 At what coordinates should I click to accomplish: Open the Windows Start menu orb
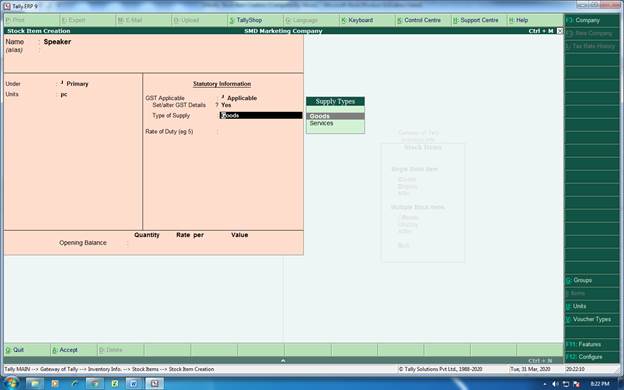tap(11, 384)
